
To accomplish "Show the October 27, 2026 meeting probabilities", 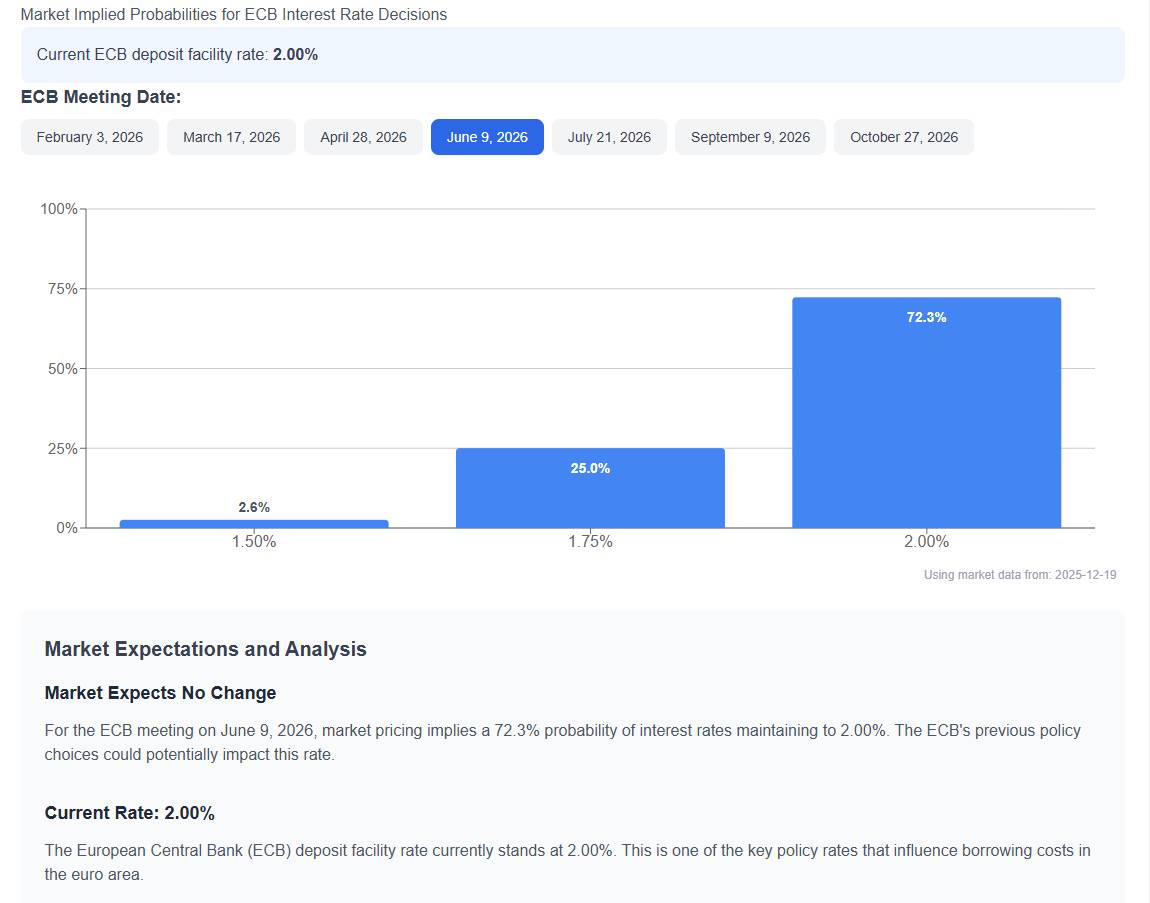I will click(903, 137).
